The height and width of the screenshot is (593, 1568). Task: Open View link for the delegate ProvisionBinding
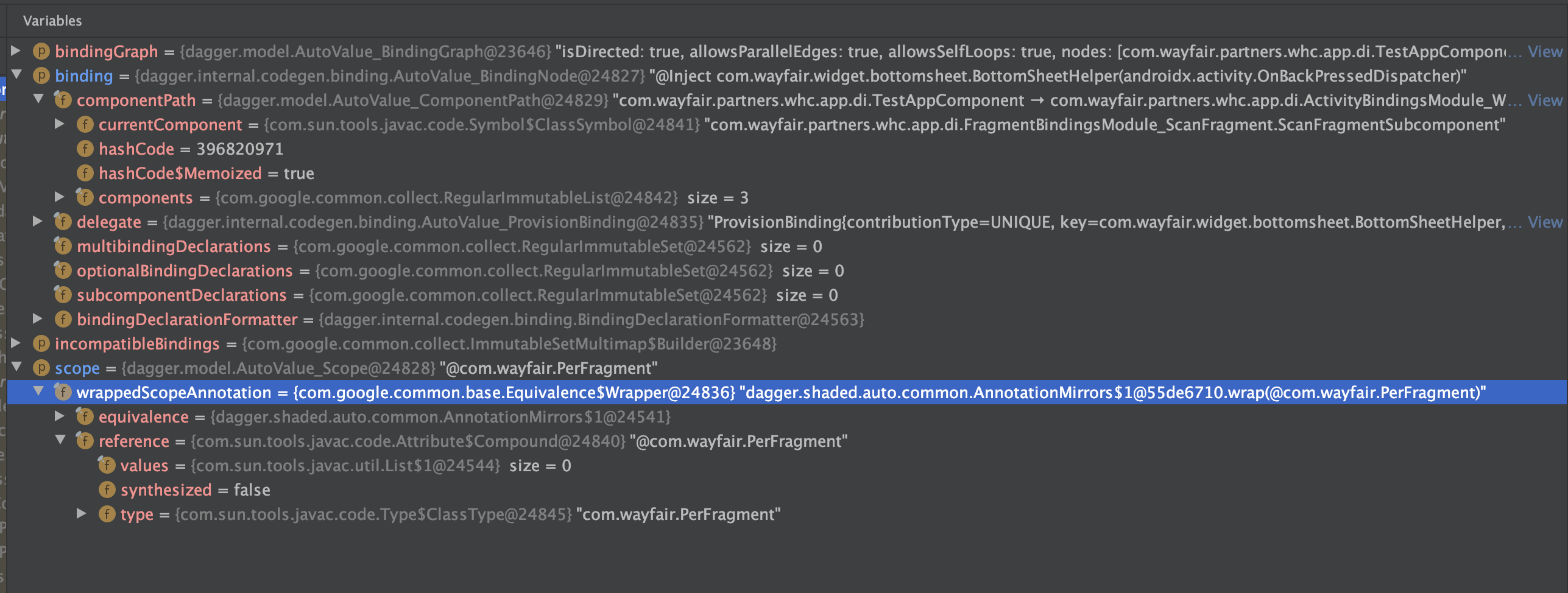coord(1545,222)
